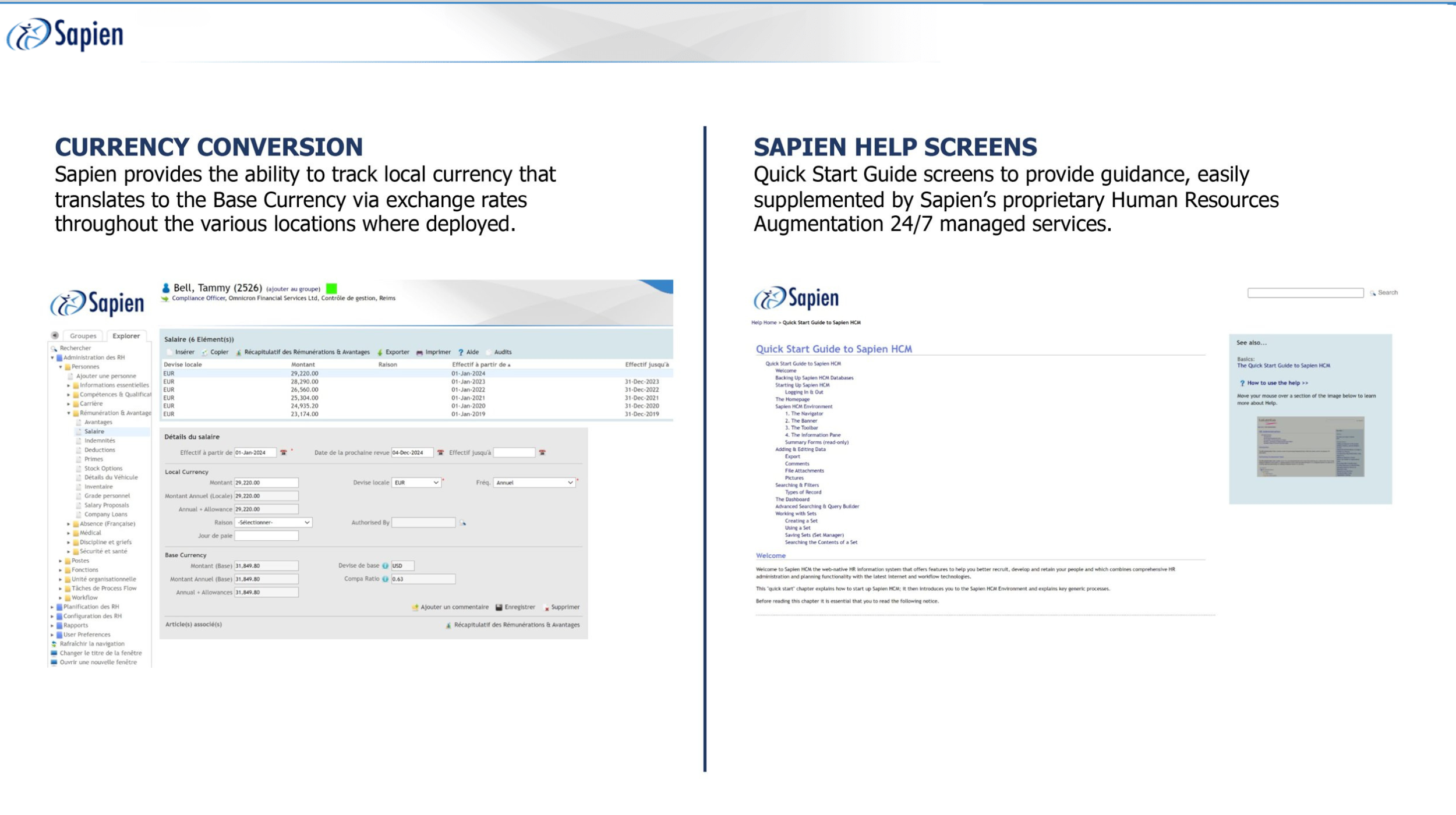Click the Help Home breadcrumb link
Viewport: 1456px width, 815px height.
764,323
